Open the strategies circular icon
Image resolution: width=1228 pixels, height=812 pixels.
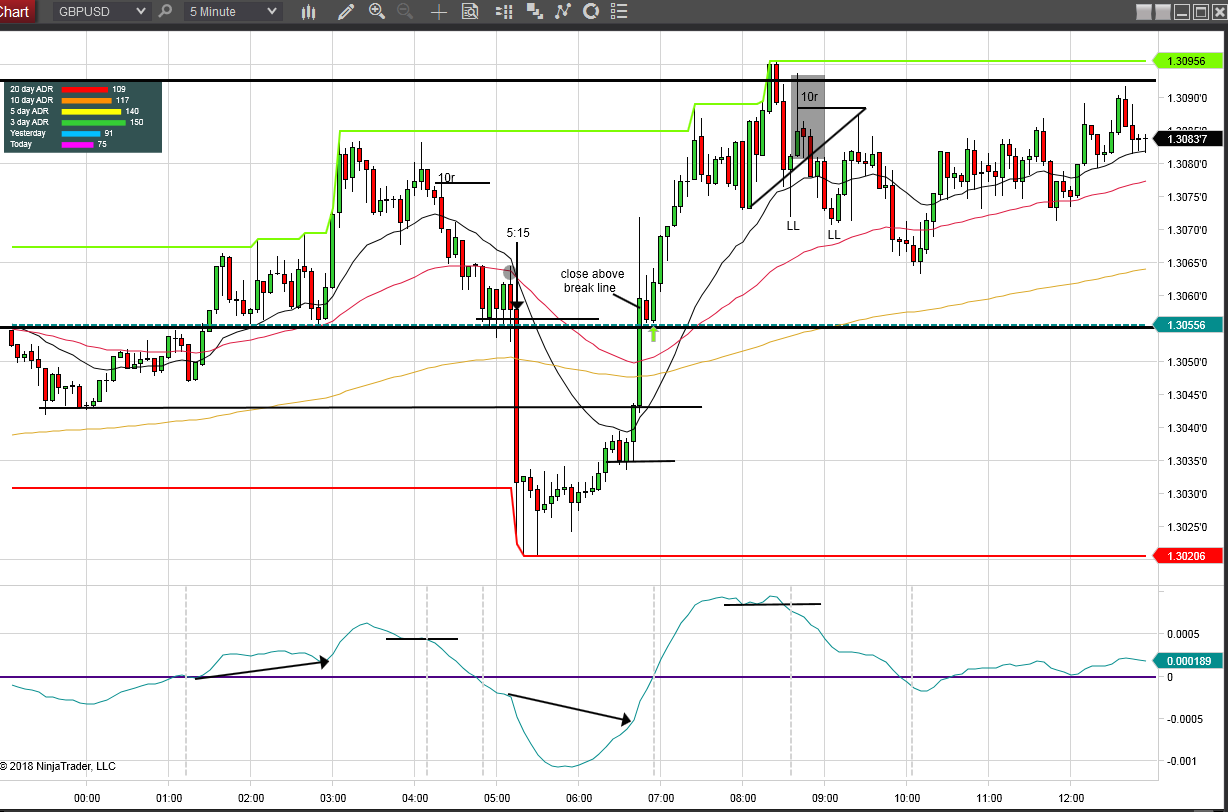tap(591, 12)
